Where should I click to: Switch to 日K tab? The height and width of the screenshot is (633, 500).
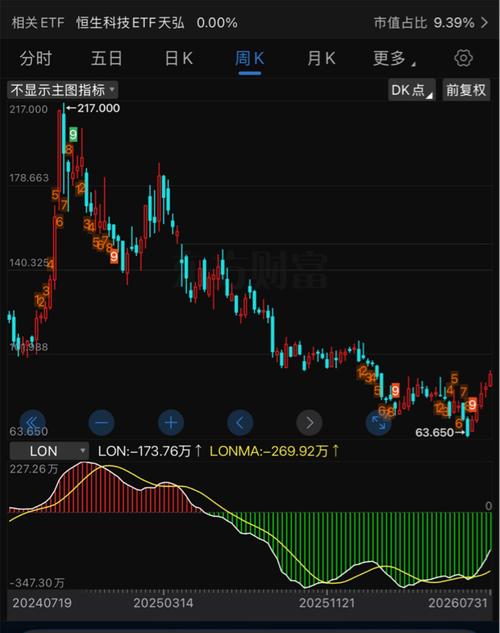(179, 59)
